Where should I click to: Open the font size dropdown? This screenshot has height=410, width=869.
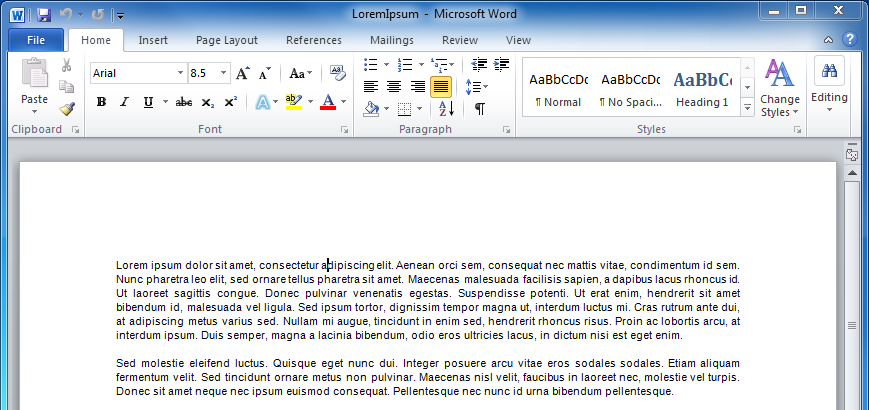224,73
